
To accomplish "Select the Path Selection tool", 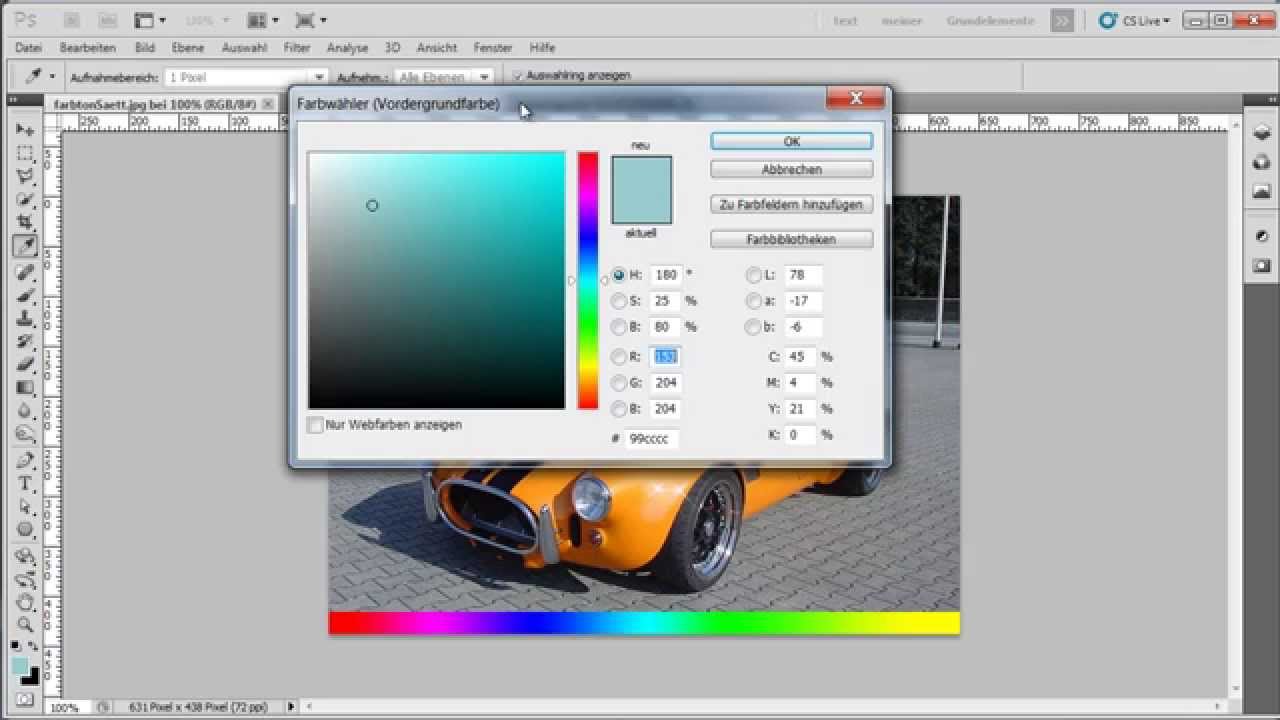I will pyautogui.click(x=25, y=506).
